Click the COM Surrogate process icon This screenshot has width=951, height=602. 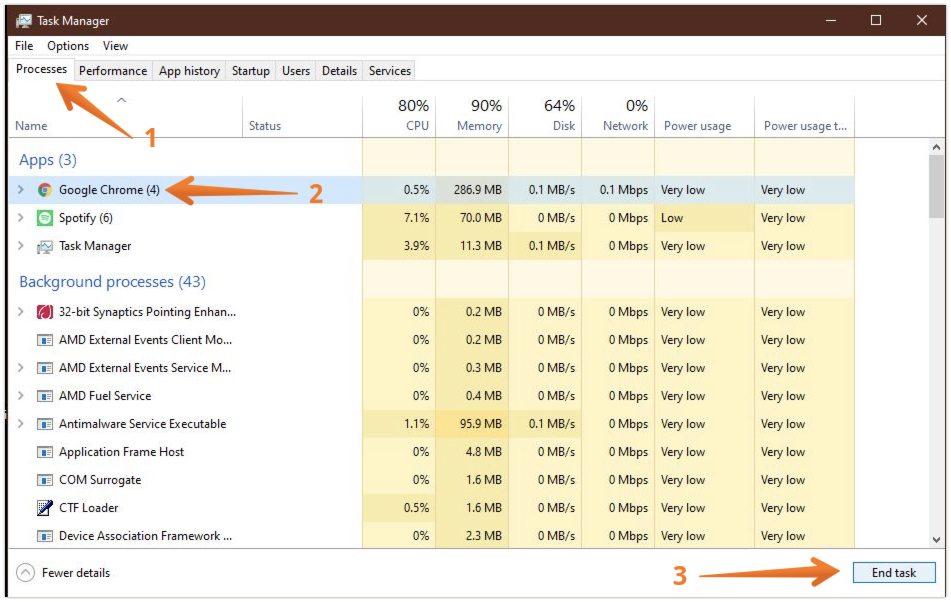(x=45, y=479)
